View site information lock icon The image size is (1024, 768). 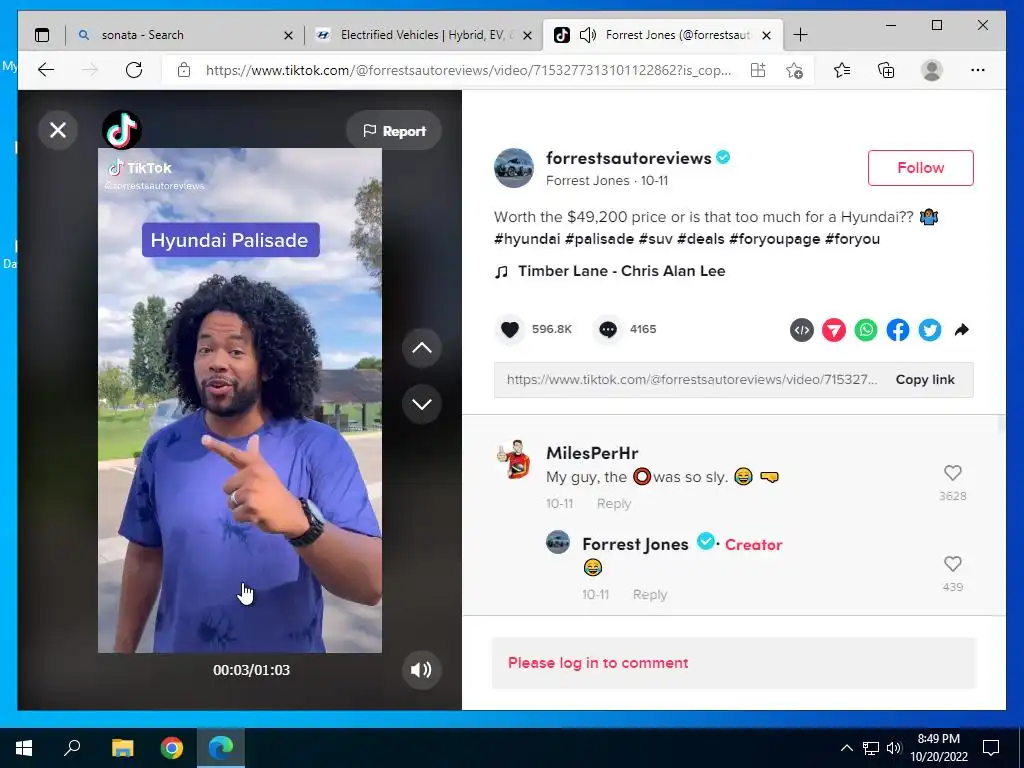point(184,70)
